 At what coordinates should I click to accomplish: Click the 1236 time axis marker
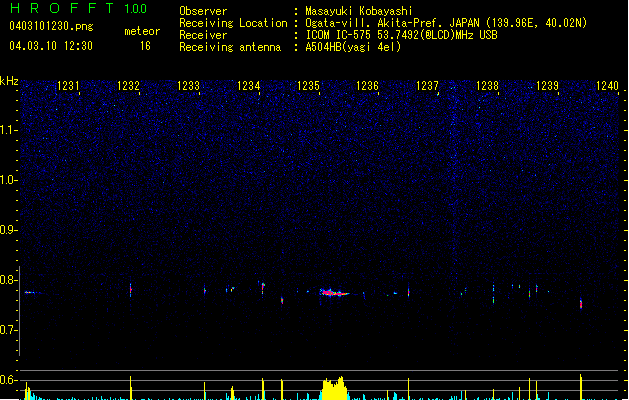[x=367, y=85]
